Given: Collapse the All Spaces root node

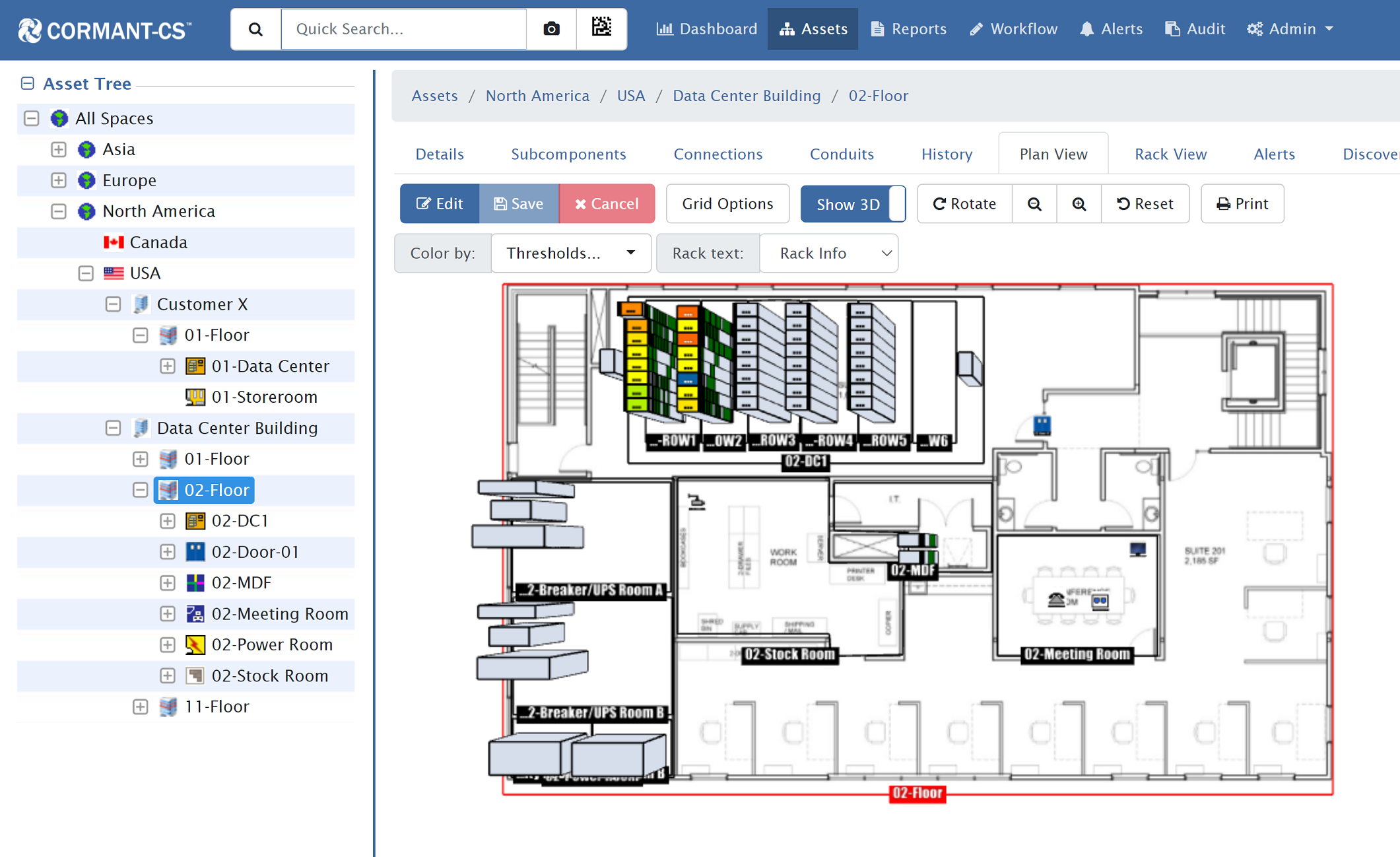Looking at the screenshot, I should point(32,119).
